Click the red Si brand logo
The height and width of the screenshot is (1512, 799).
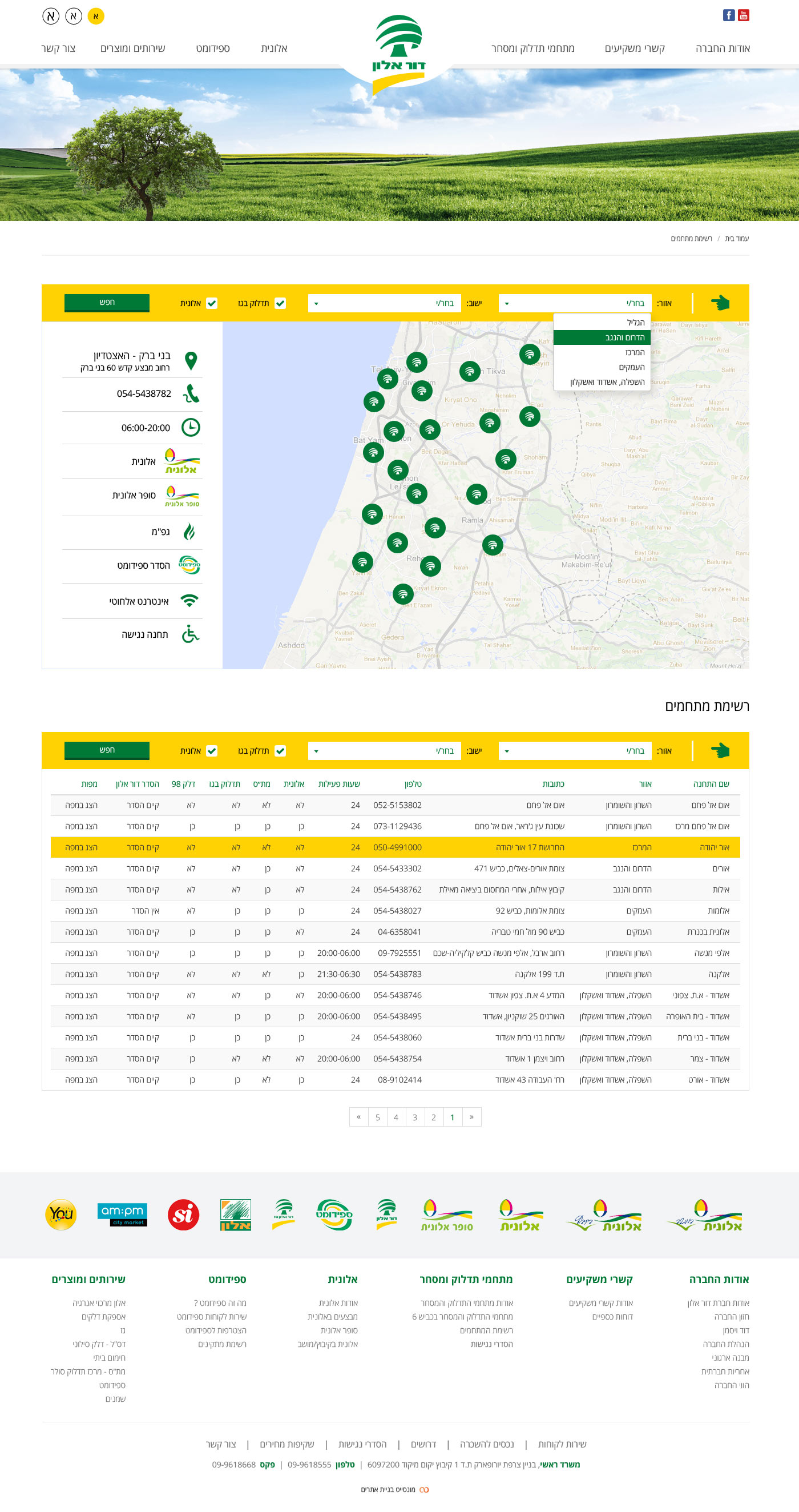pos(183,1215)
